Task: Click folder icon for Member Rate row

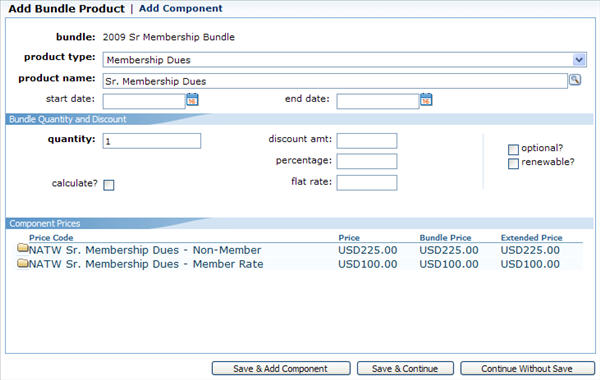Action: tap(23, 263)
